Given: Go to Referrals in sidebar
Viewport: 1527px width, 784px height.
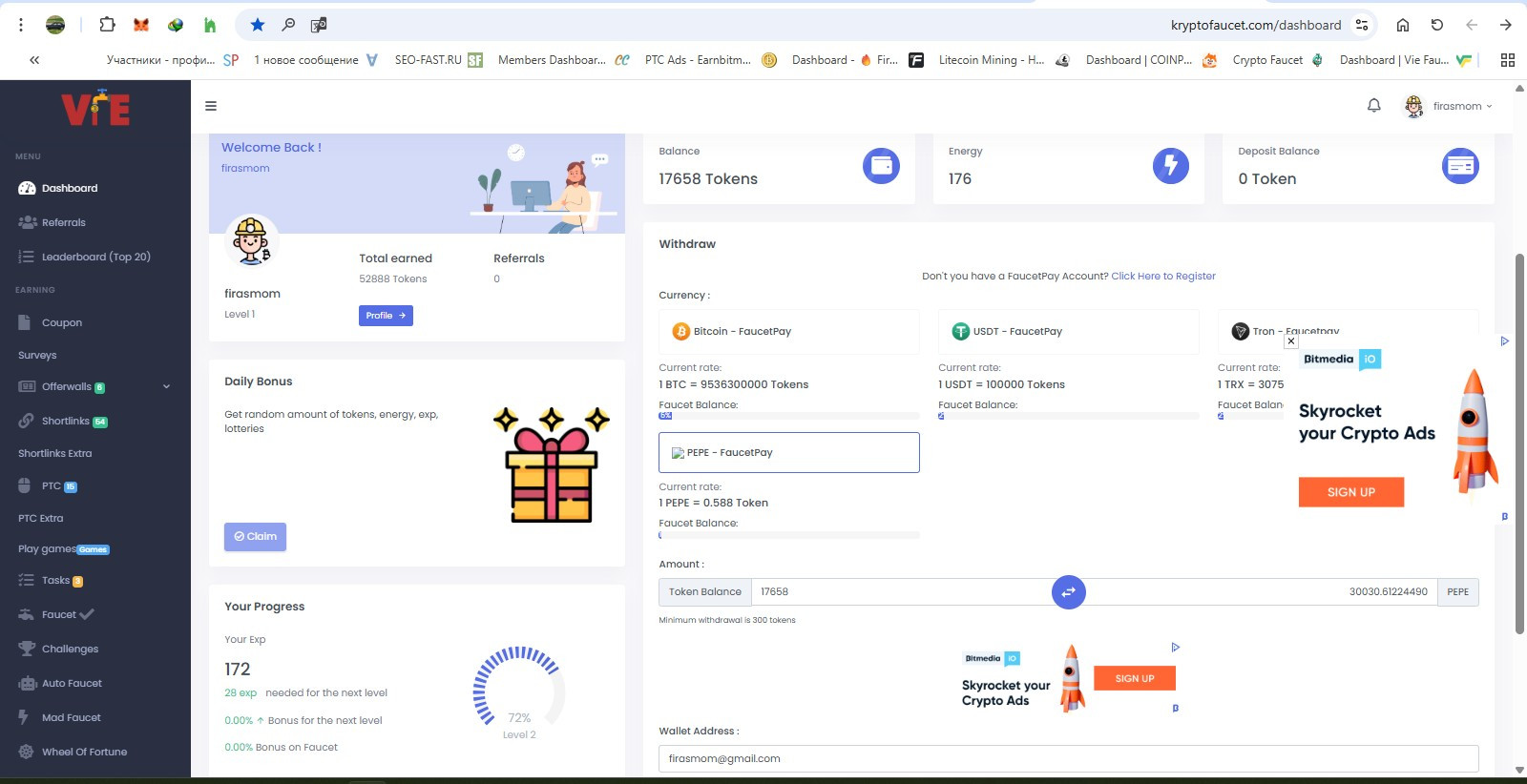Looking at the screenshot, I should tap(64, 222).
